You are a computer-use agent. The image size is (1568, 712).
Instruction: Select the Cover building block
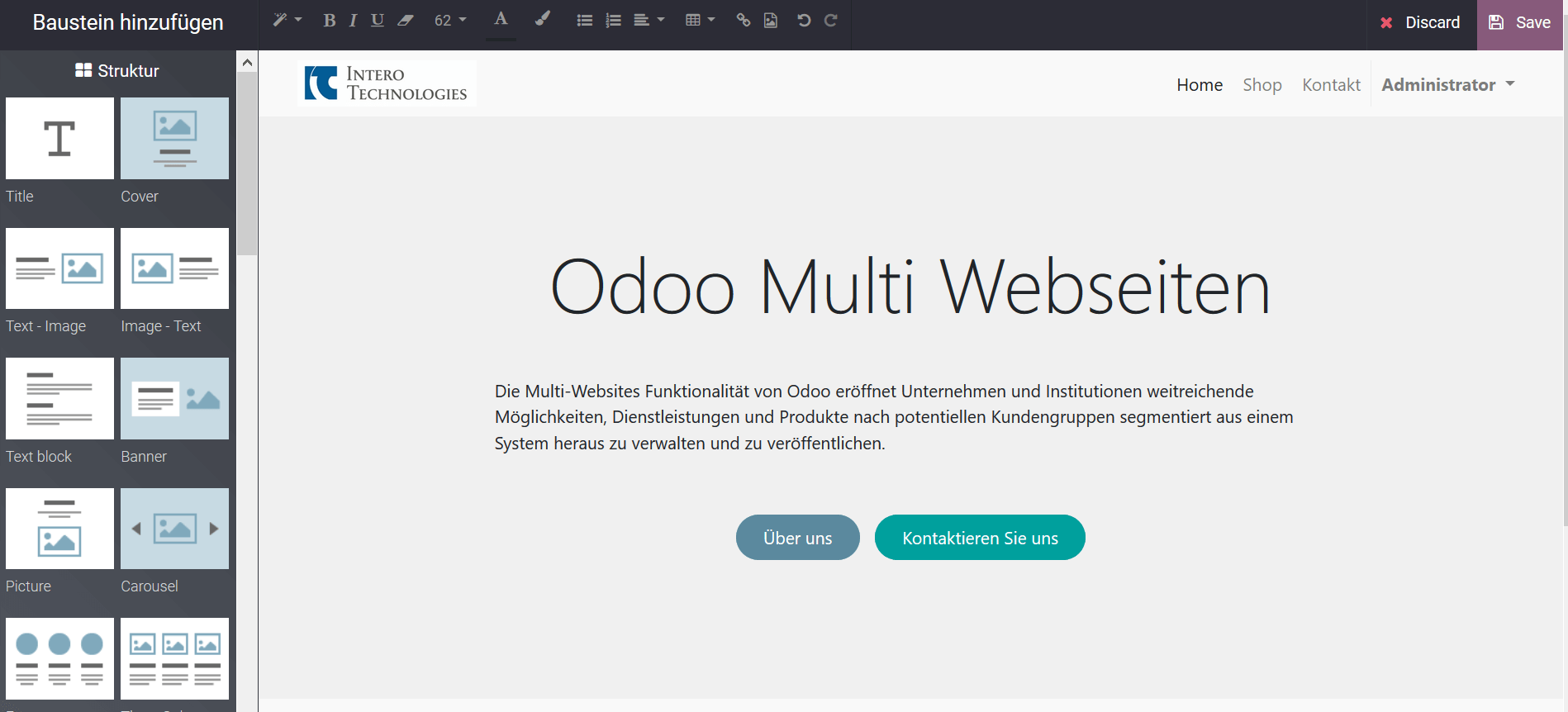(x=174, y=138)
